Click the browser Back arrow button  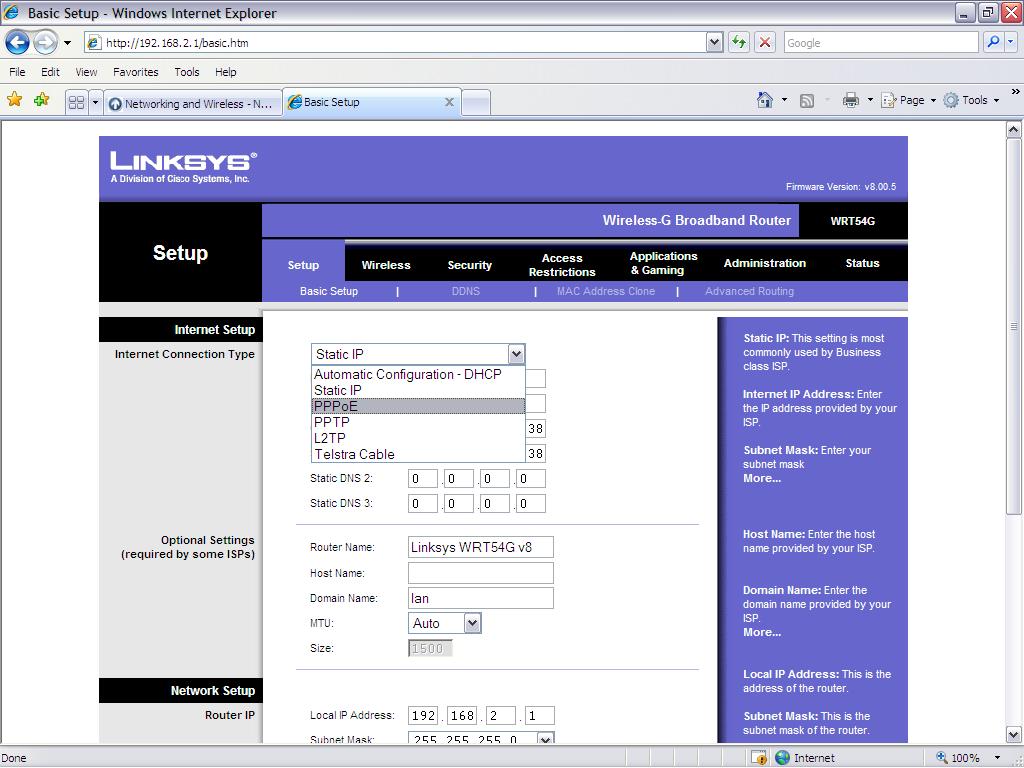pyautogui.click(x=18, y=43)
